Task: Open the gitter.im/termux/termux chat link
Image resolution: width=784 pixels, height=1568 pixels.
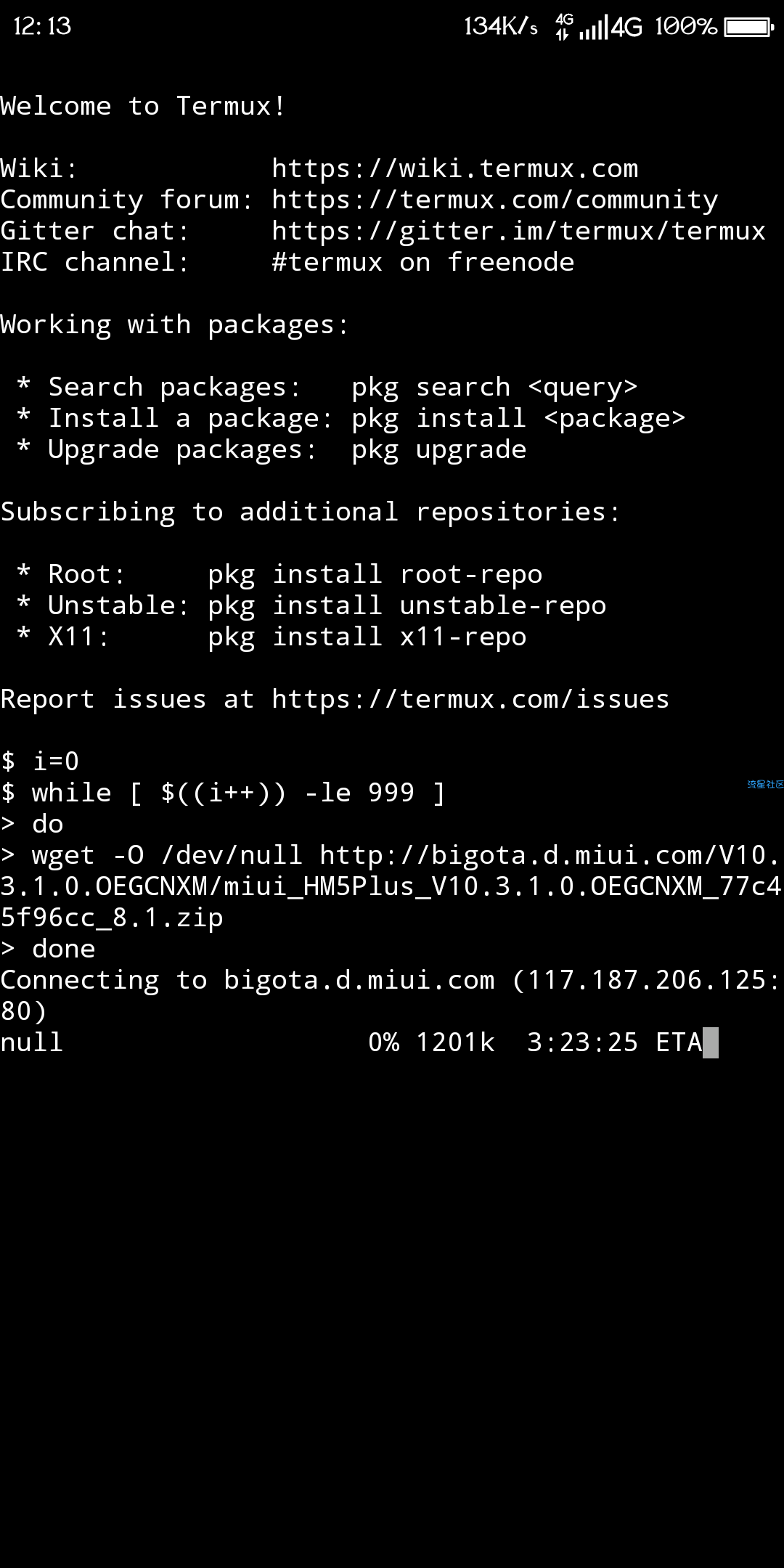Action: [519, 232]
